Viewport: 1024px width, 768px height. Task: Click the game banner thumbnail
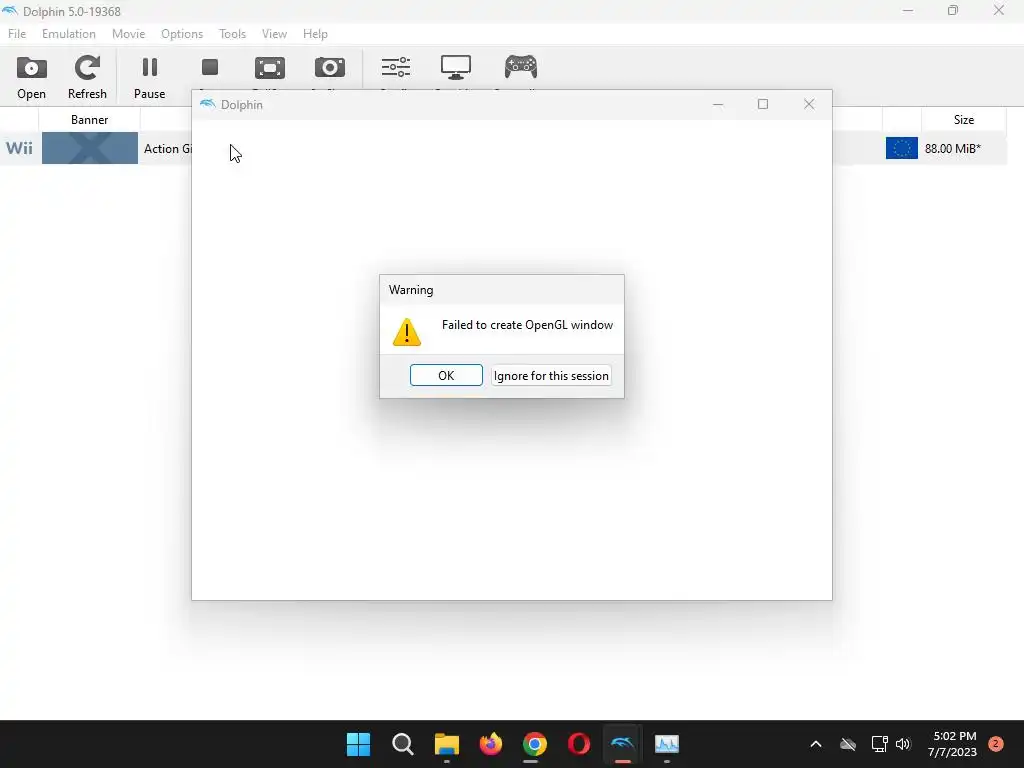click(89, 148)
